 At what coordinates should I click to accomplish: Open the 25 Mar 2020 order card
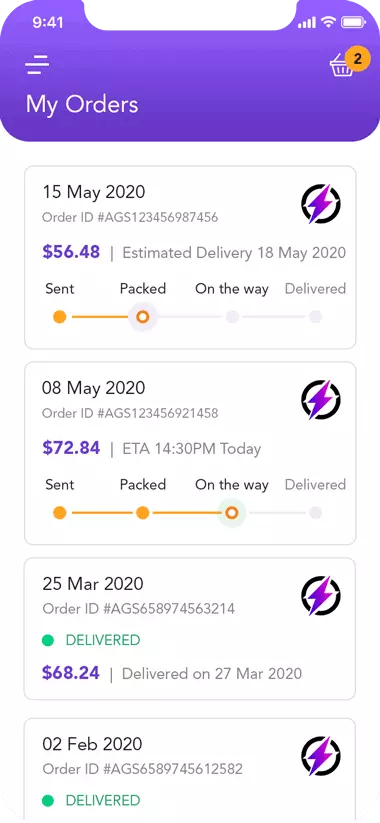[x=190, y=629]
